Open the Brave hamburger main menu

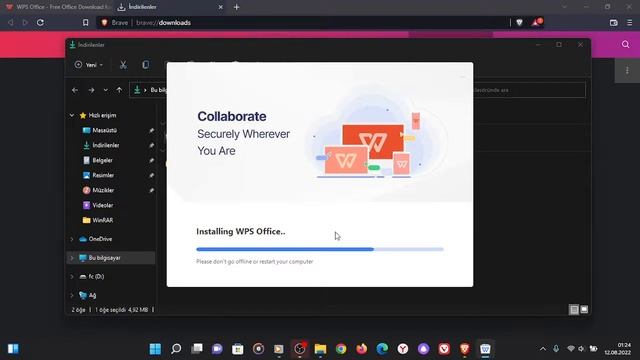pos(629,23)
